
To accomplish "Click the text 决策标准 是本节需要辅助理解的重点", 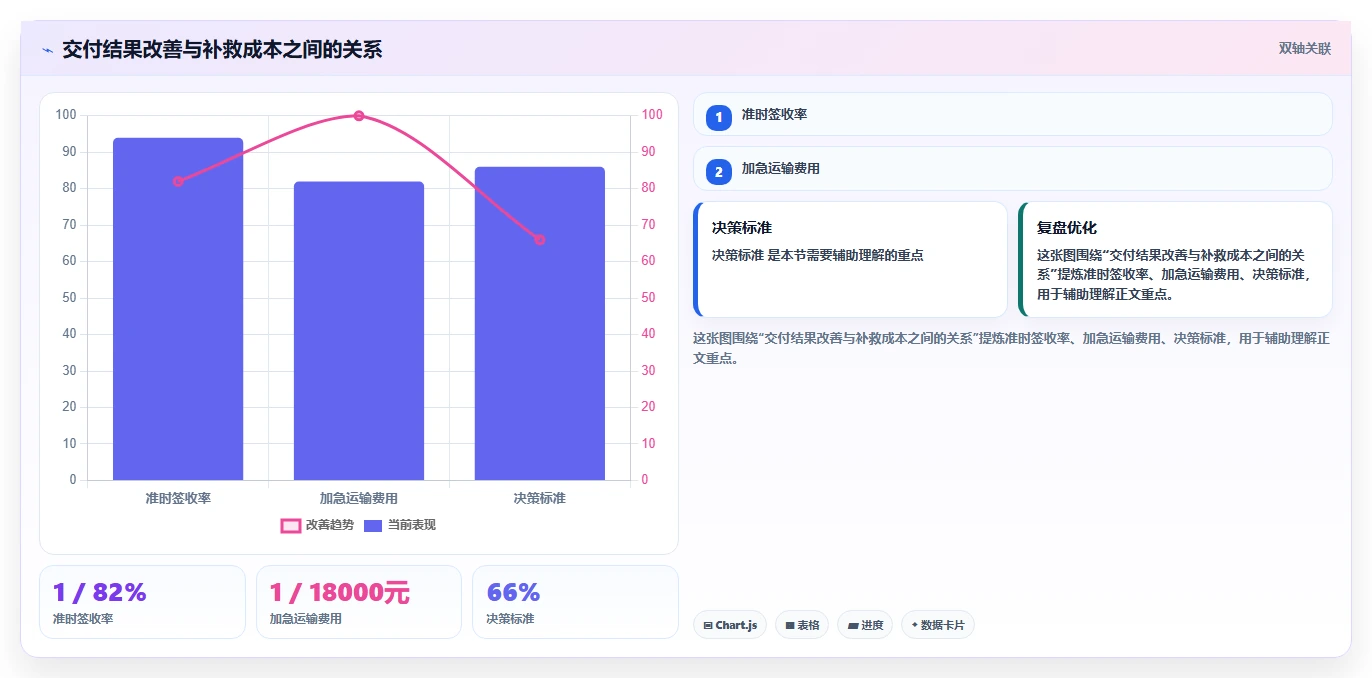I will pyautogui.click(x=818, y=255).
